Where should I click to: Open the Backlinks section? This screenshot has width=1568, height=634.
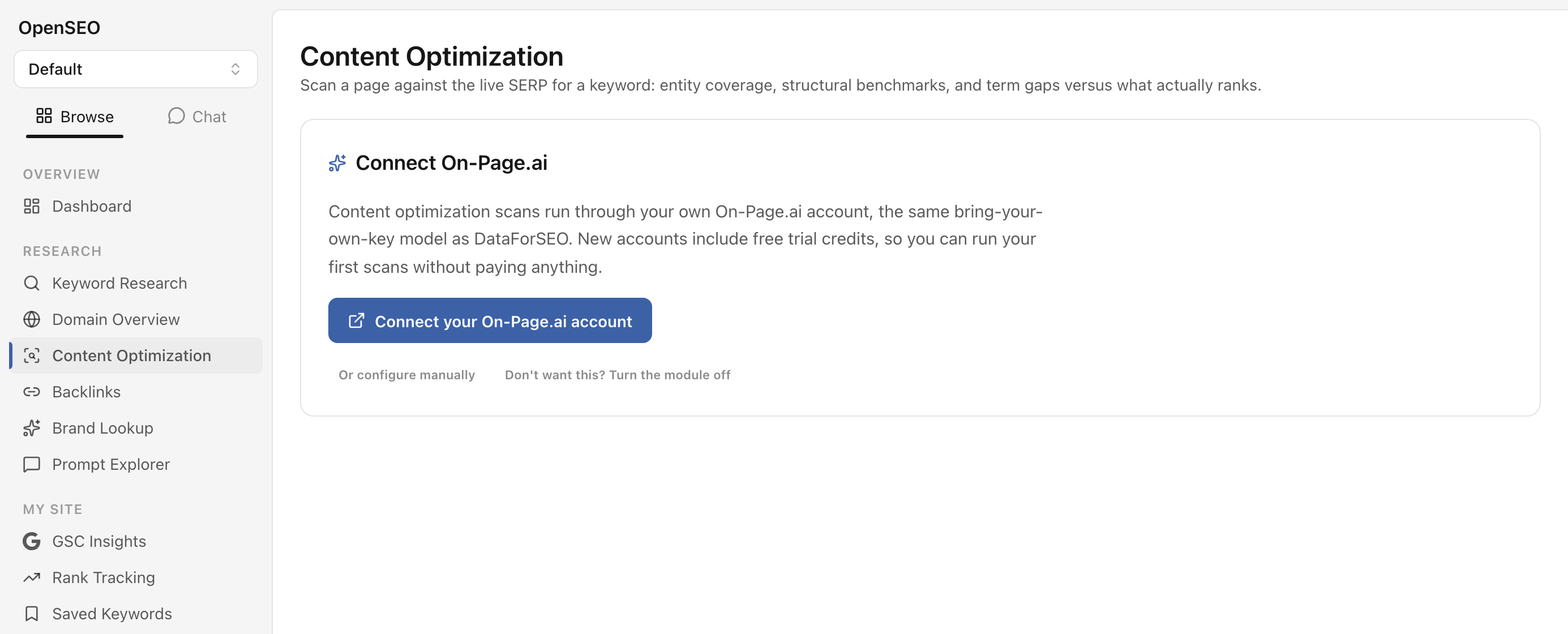[x=137, y=392]
